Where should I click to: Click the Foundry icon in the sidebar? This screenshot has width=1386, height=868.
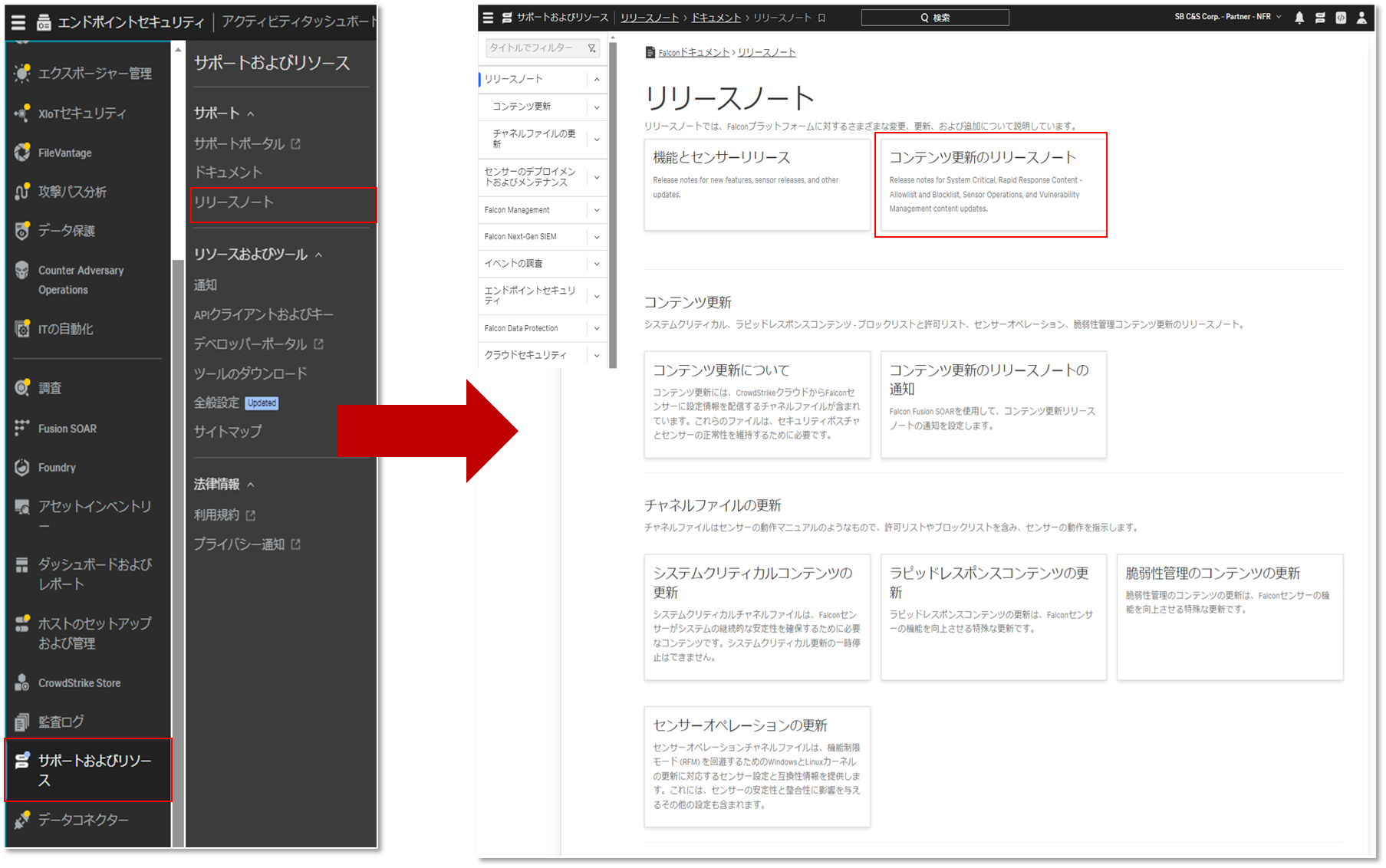tap(22, 467)
